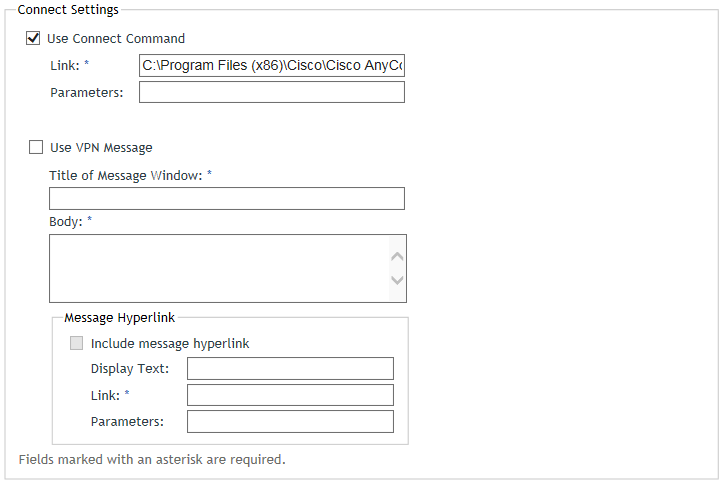Select the Display Text input field
This screenshot has width=721, height=483.
[x=290, y=368]
